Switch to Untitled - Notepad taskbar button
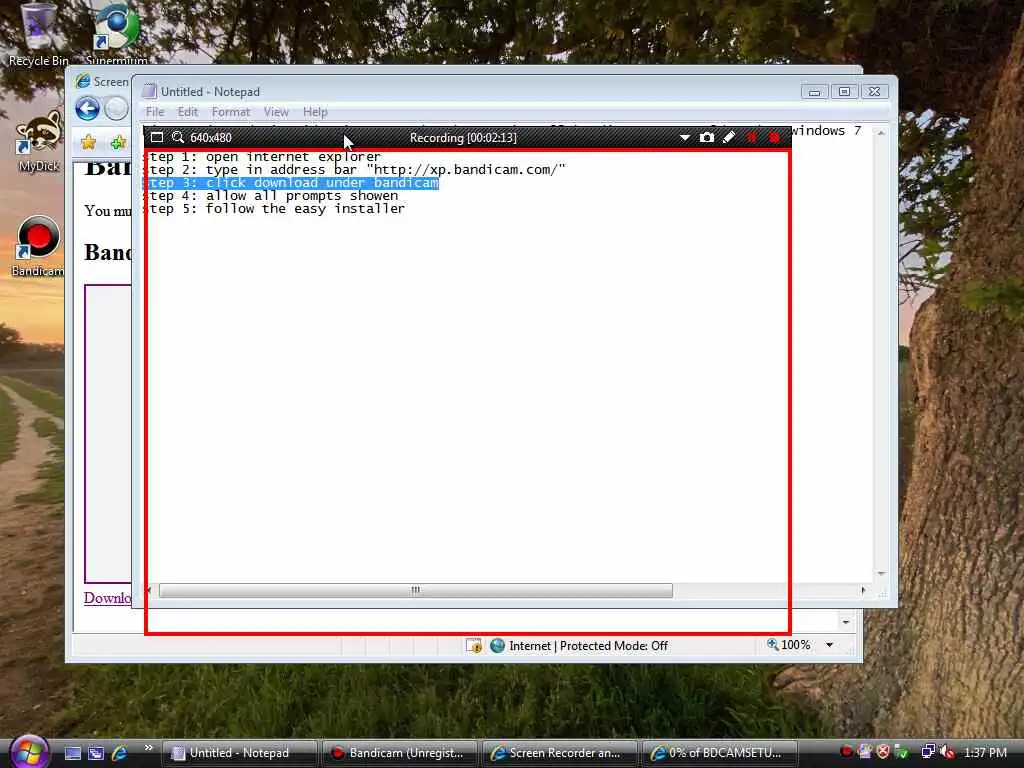 [x=239, y=753]
